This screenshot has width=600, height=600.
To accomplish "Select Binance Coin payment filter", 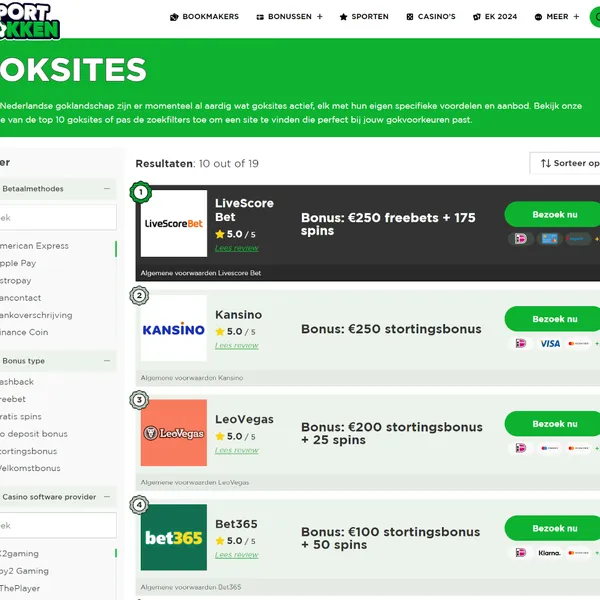I will point(24,332).
